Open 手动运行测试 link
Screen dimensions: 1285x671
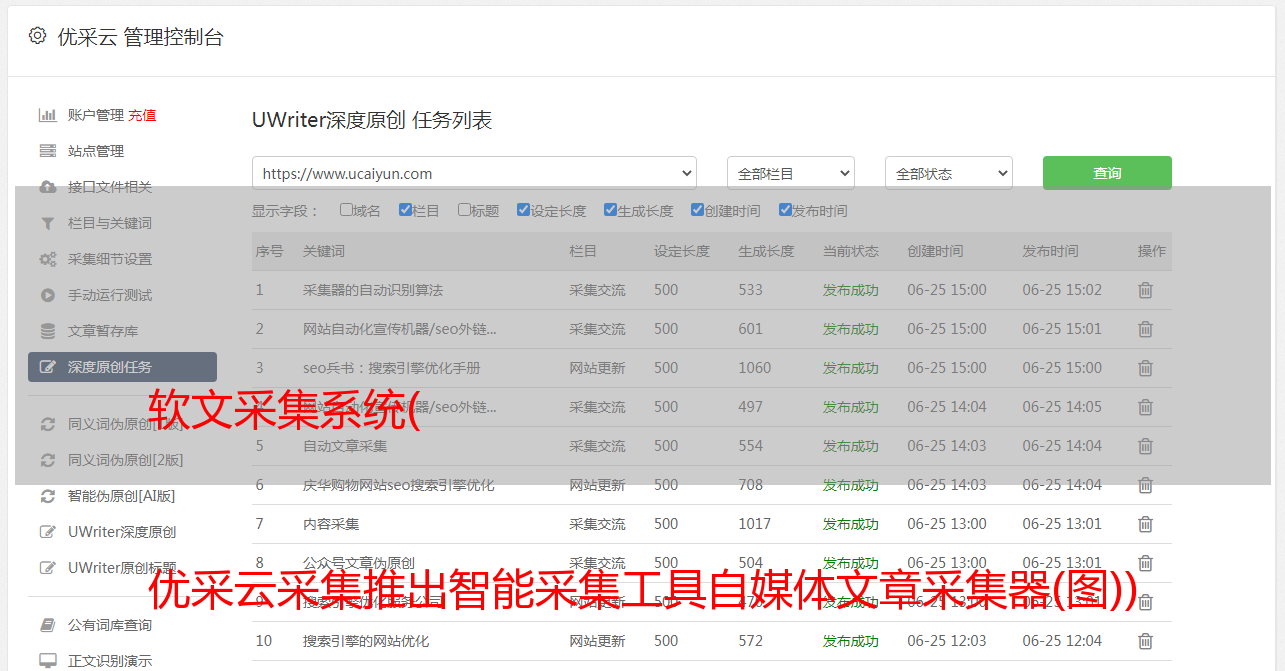click(110, 295)
